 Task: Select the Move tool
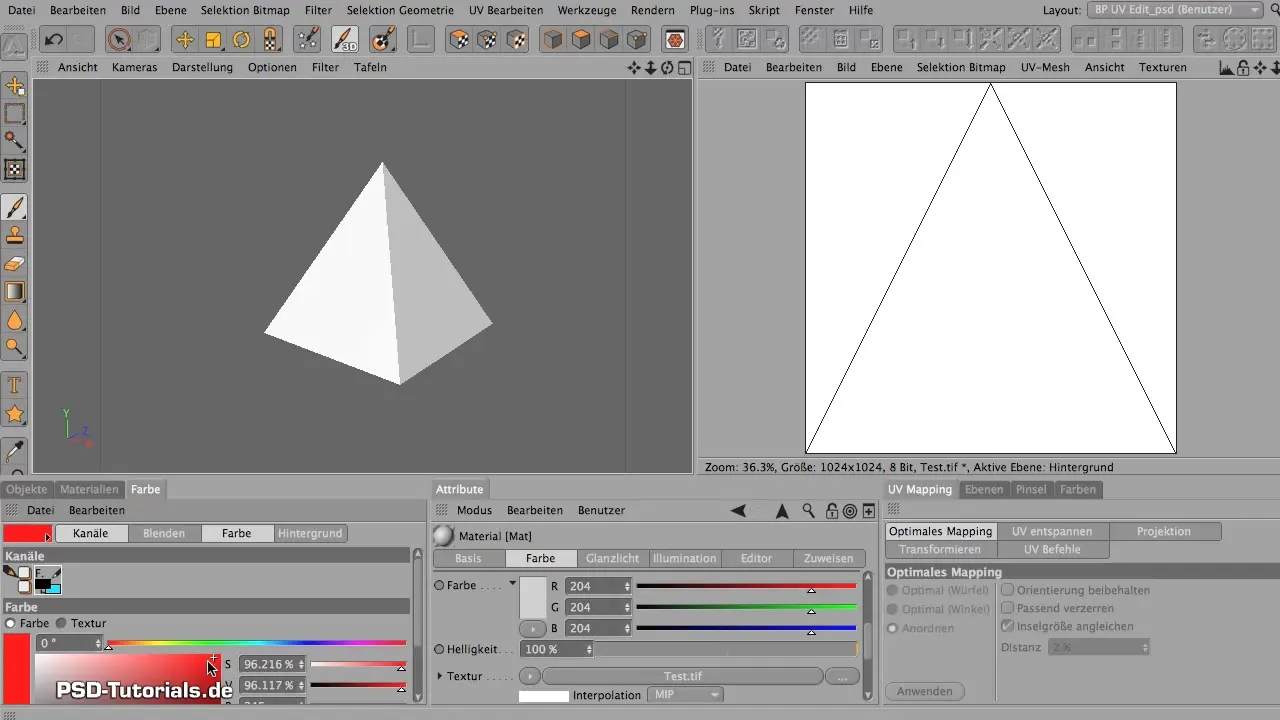(184, 40)
